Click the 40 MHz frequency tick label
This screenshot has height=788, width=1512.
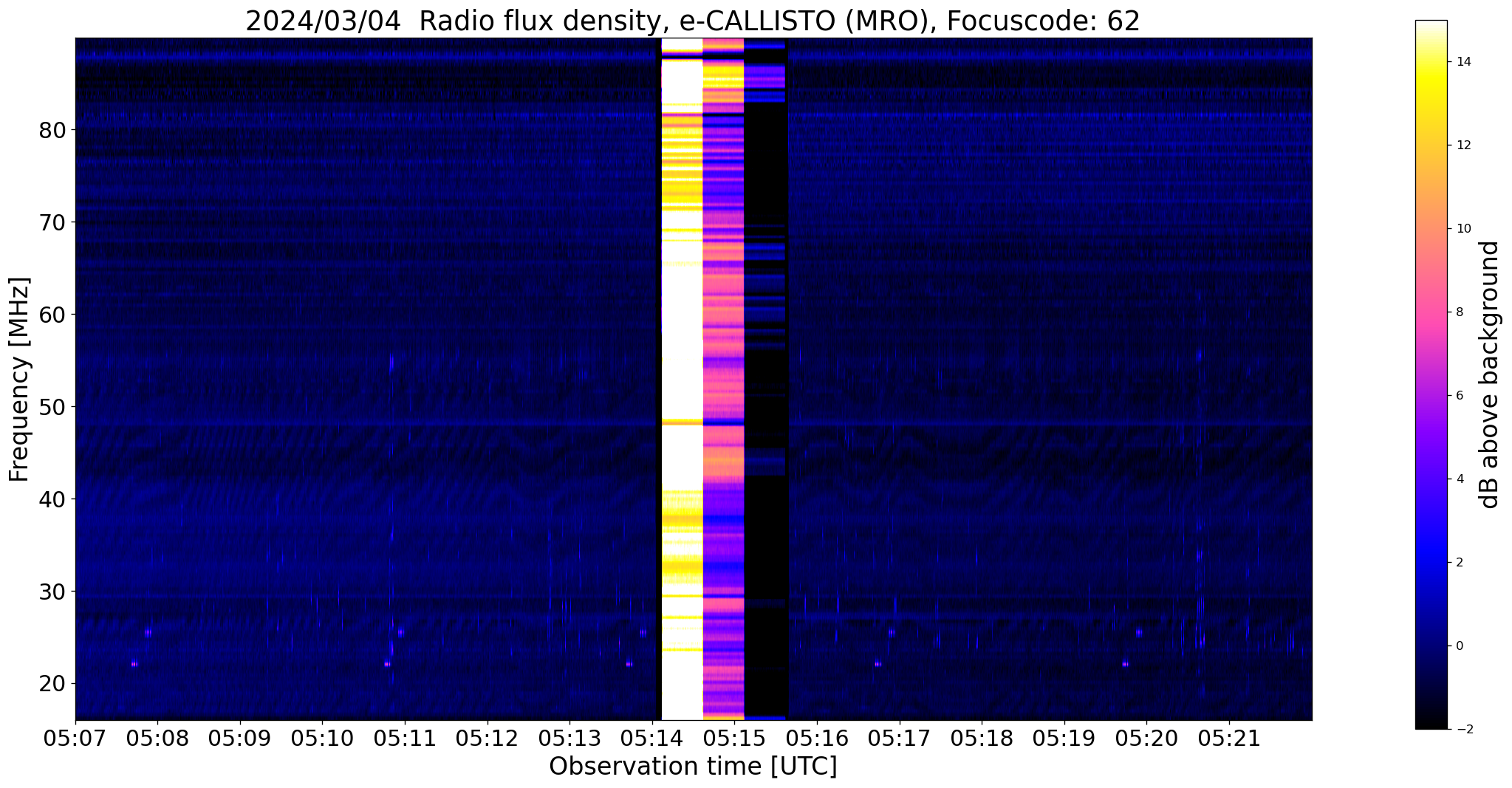(x=52, y=500)
